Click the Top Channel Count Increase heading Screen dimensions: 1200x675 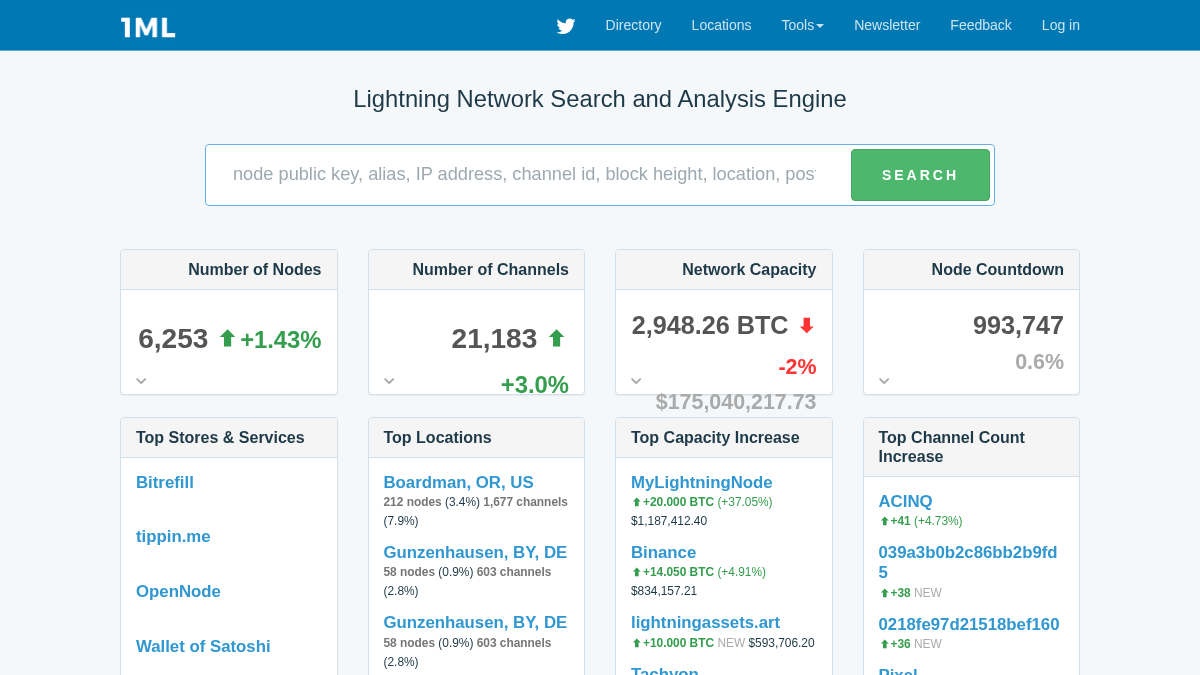(x=951, y=447)
